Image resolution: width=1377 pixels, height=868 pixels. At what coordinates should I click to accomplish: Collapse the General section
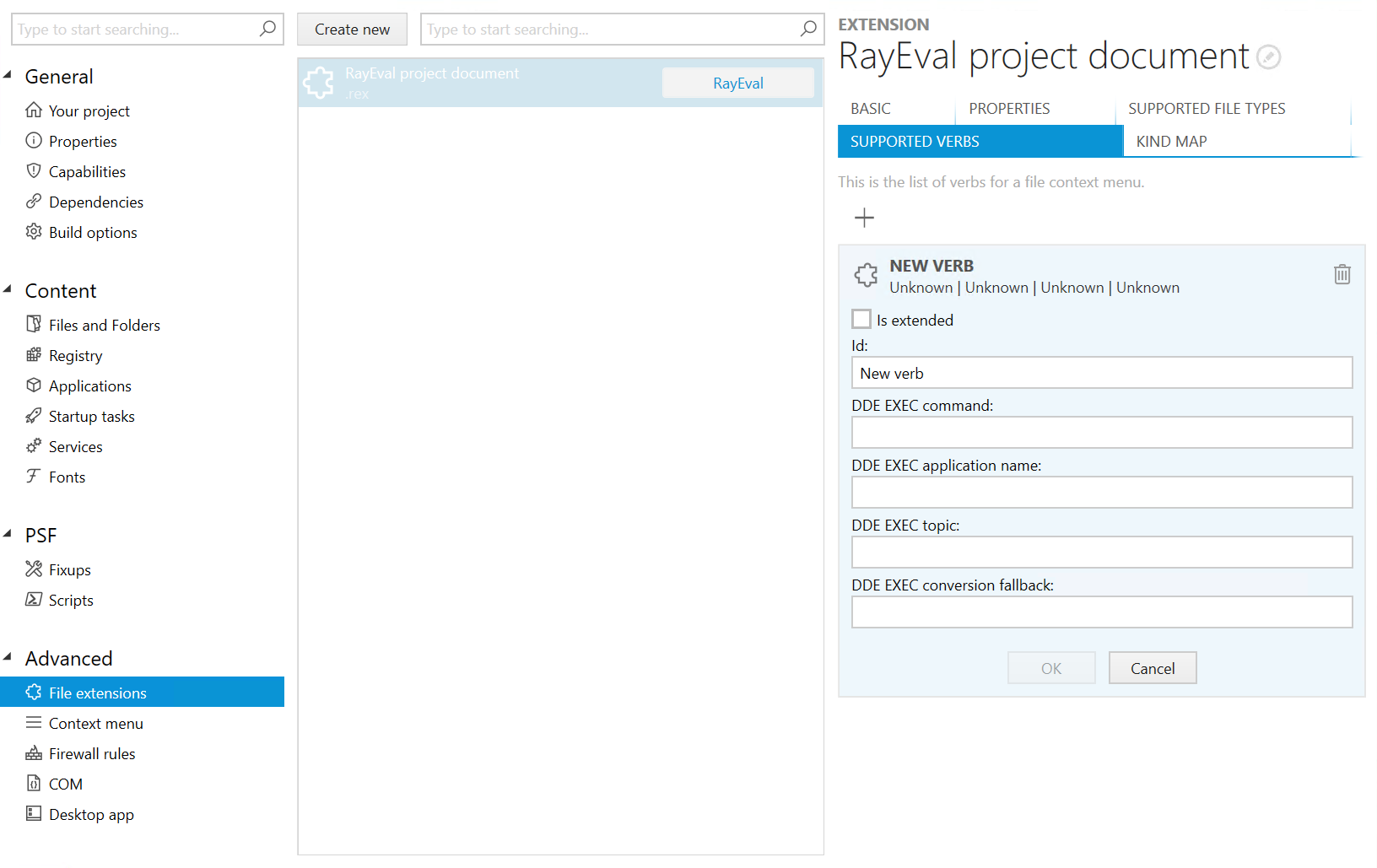tap(8, 76)
